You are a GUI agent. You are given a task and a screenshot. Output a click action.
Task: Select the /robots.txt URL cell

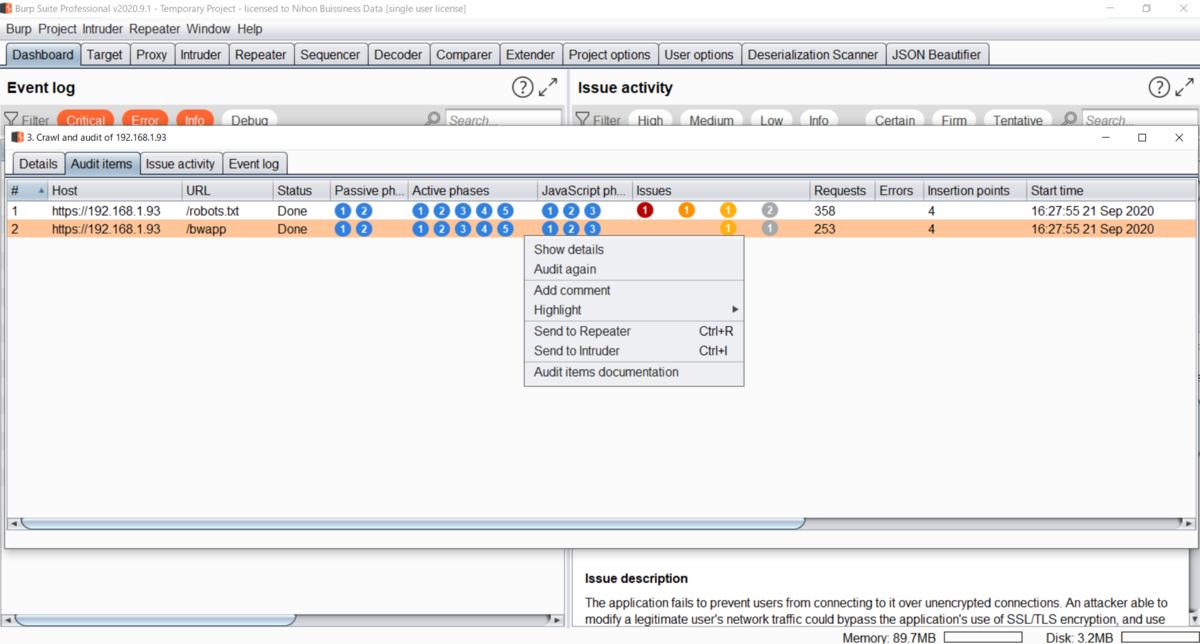pyautogui.click(x=228, y=211)
